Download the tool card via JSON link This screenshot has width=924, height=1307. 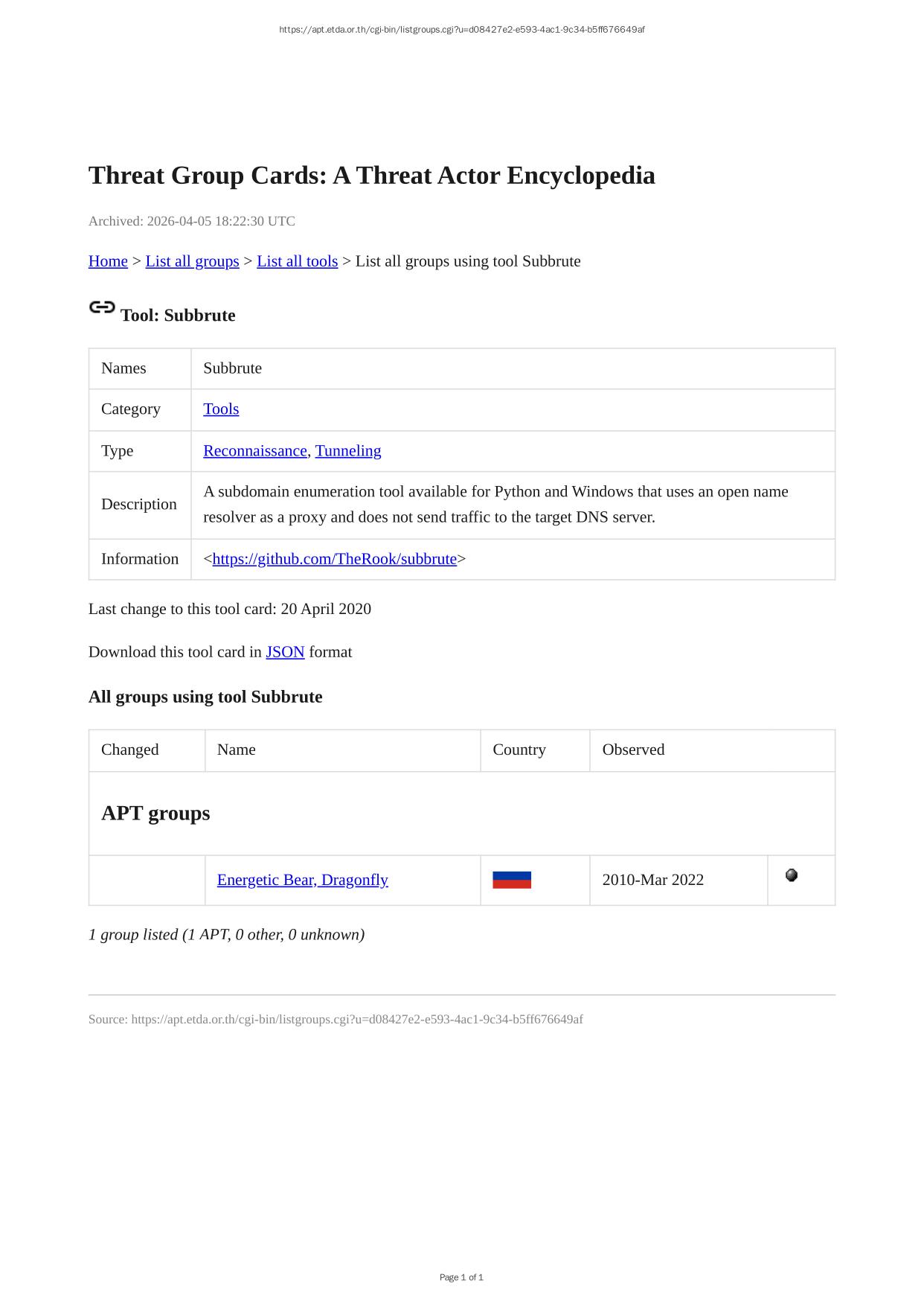(x=285, y=652)
